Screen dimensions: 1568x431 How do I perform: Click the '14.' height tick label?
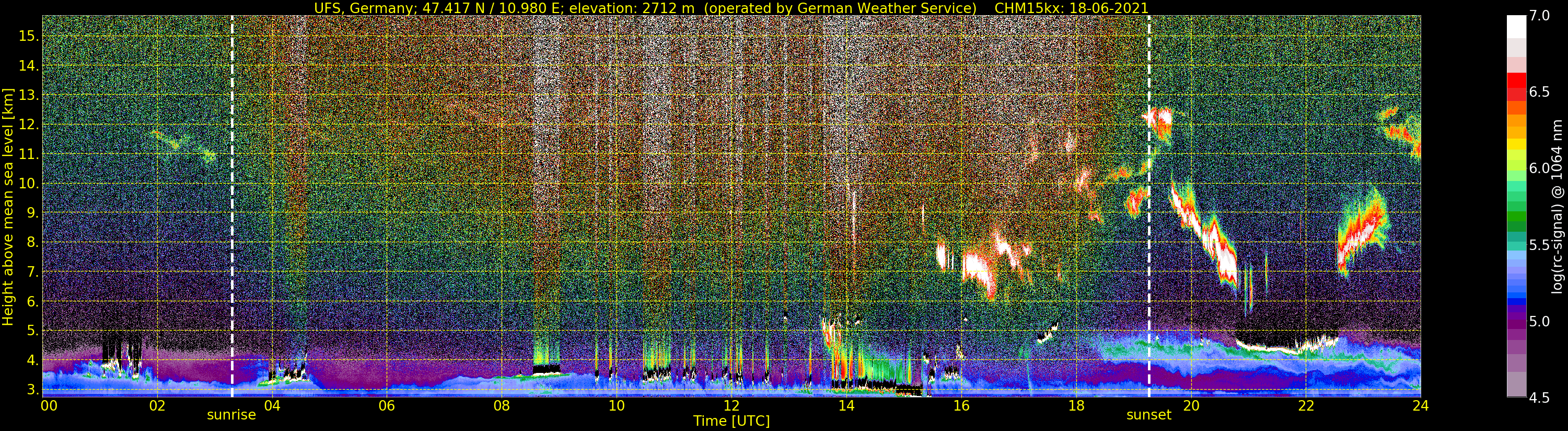(x=29, y=66)
